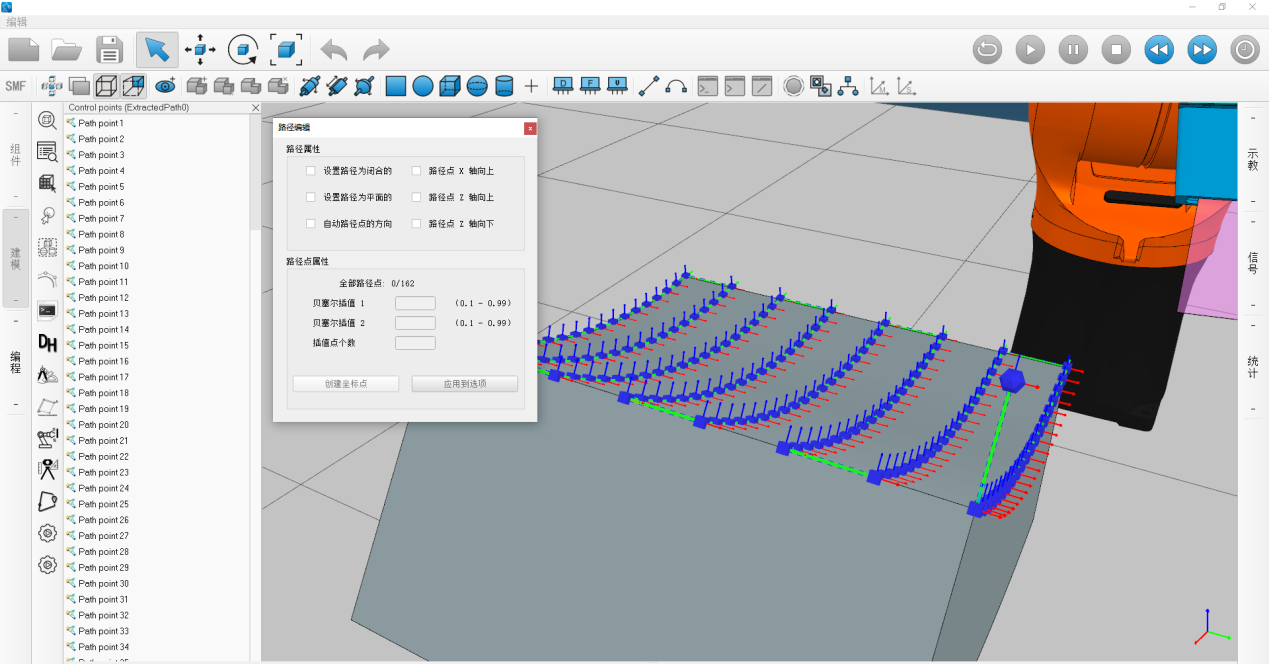
Task: Create a sphere primitive from toolbar
Action: [477, 86]
